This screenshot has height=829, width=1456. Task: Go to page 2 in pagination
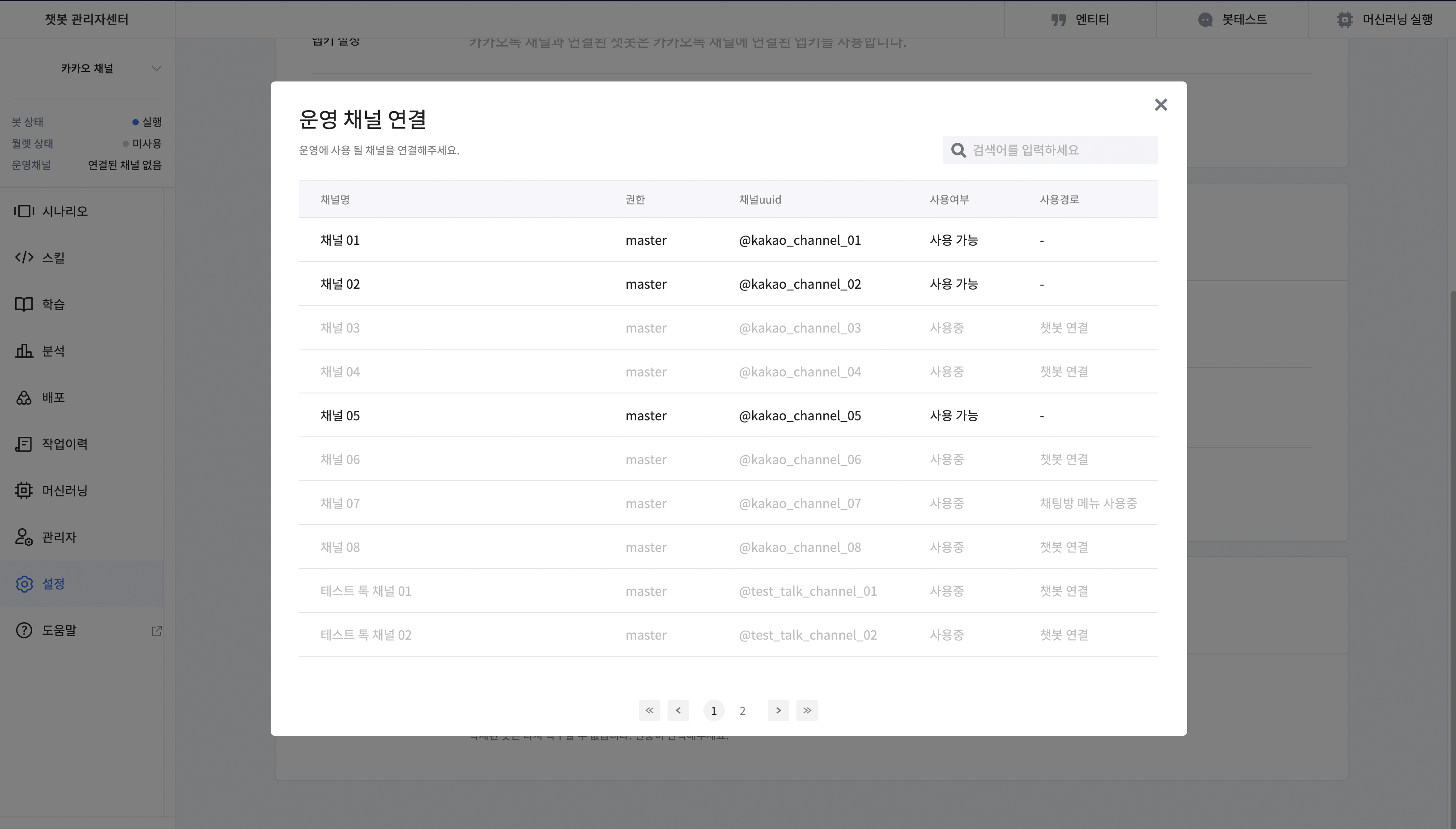[x=742, y=710]
